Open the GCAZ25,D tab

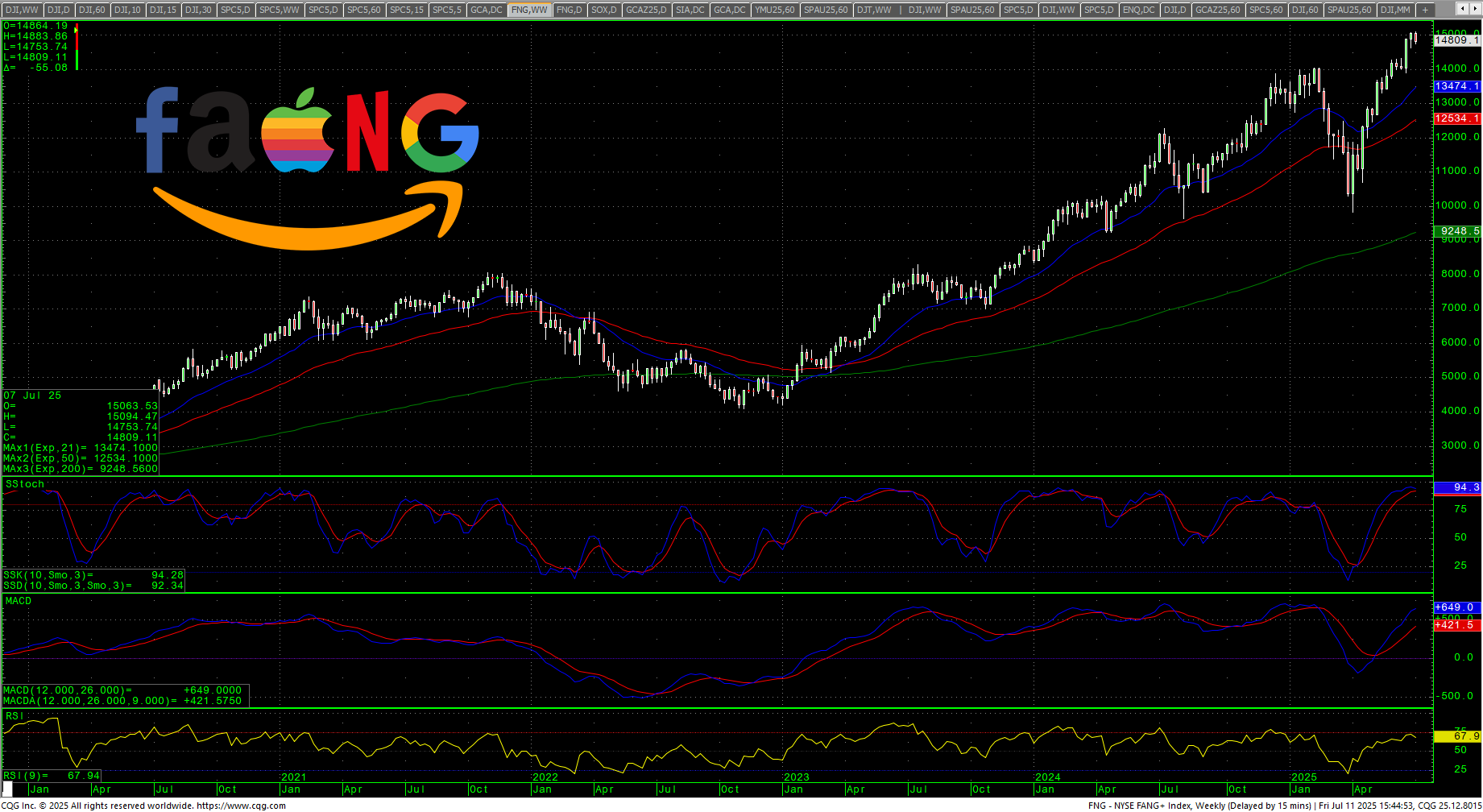pos(646,10)
